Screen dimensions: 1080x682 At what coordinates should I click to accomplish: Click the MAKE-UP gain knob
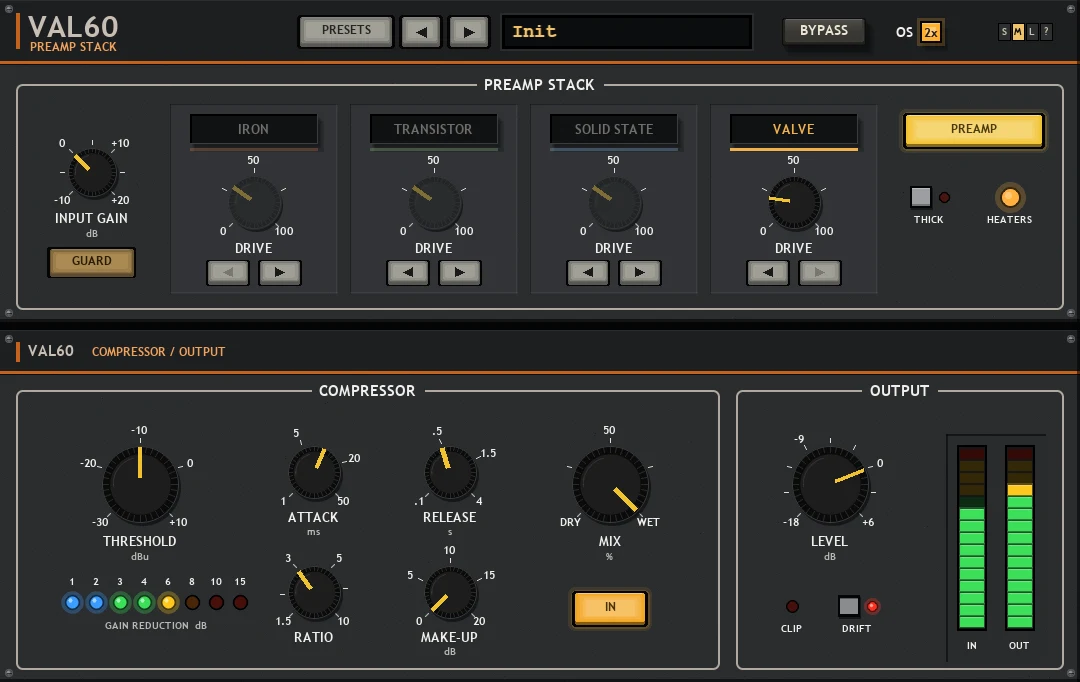[x=451, y=592]
